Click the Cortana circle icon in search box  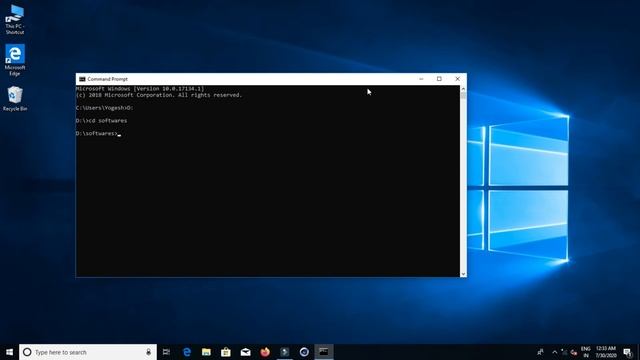click(x=27, y=352)
